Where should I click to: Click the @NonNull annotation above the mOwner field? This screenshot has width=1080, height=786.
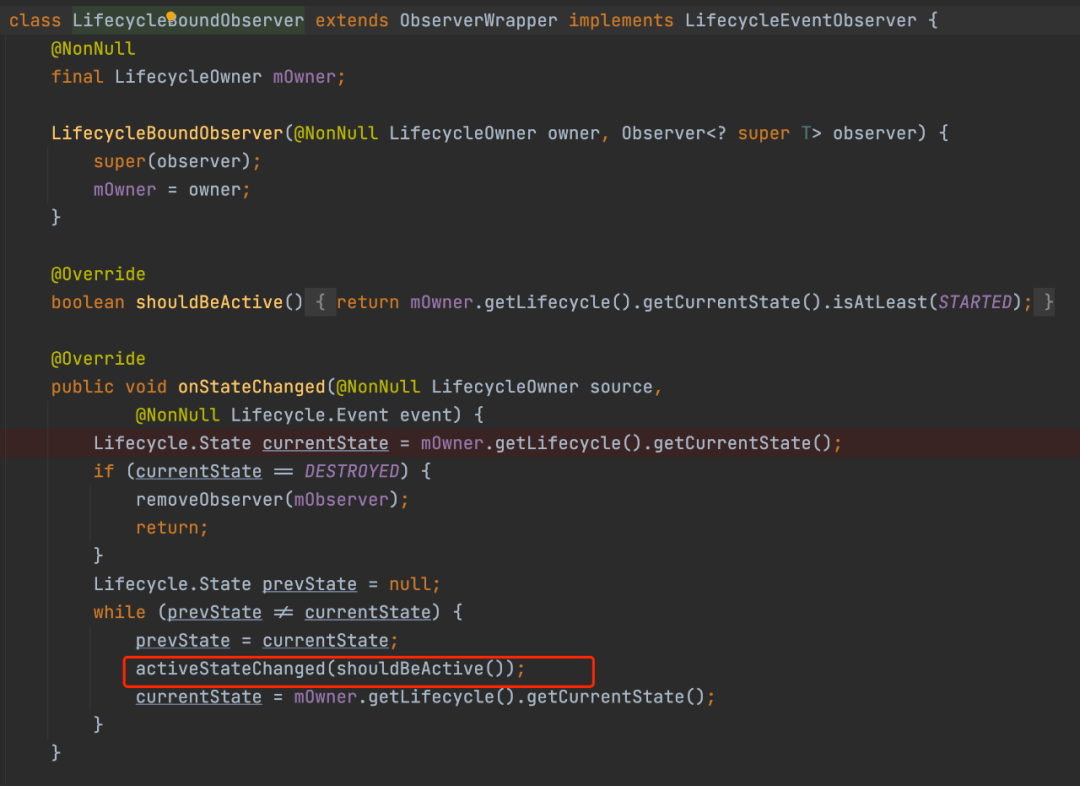tap(93, 49)
